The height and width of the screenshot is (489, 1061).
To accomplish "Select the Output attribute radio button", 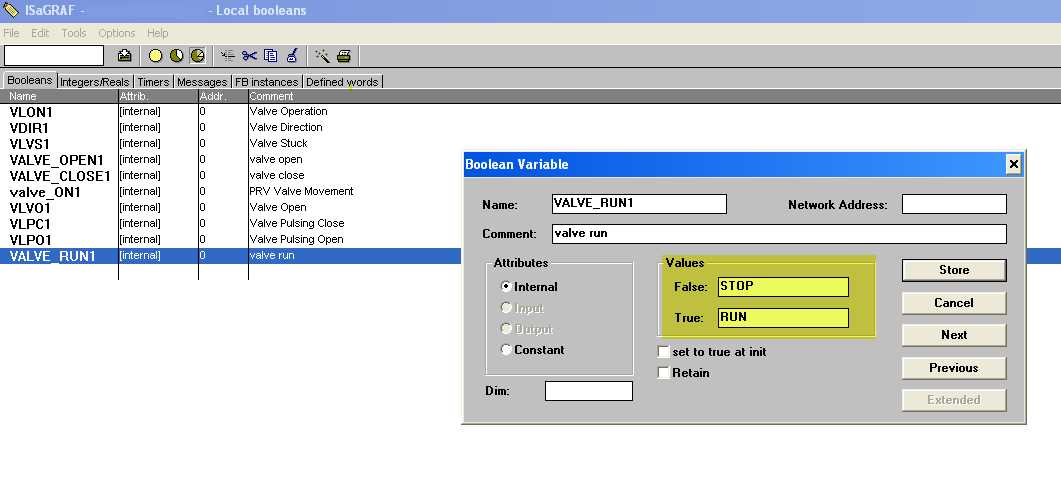I will click(x=505, y=329).
